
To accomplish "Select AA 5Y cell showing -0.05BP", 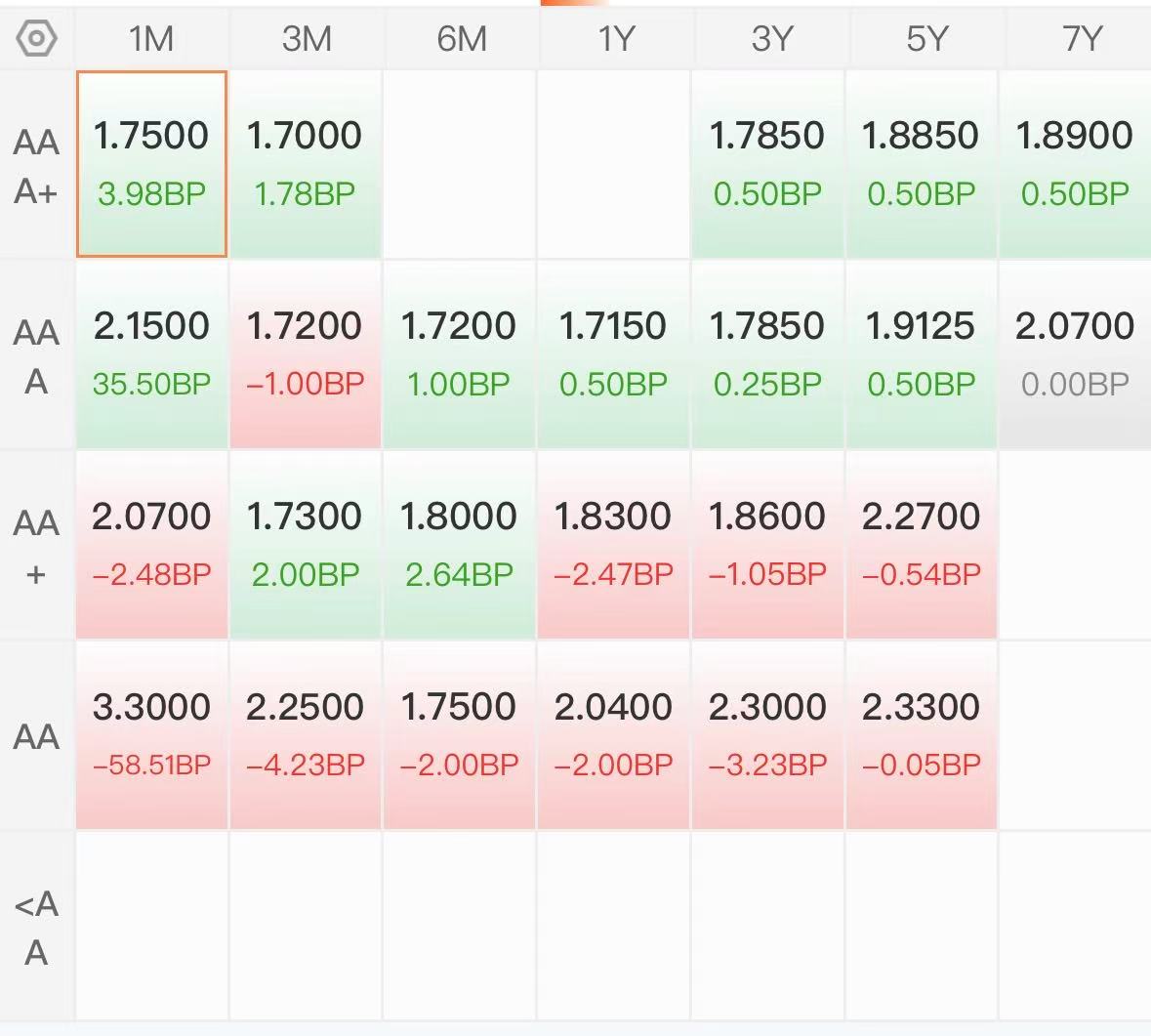I will tap(922, 735).
